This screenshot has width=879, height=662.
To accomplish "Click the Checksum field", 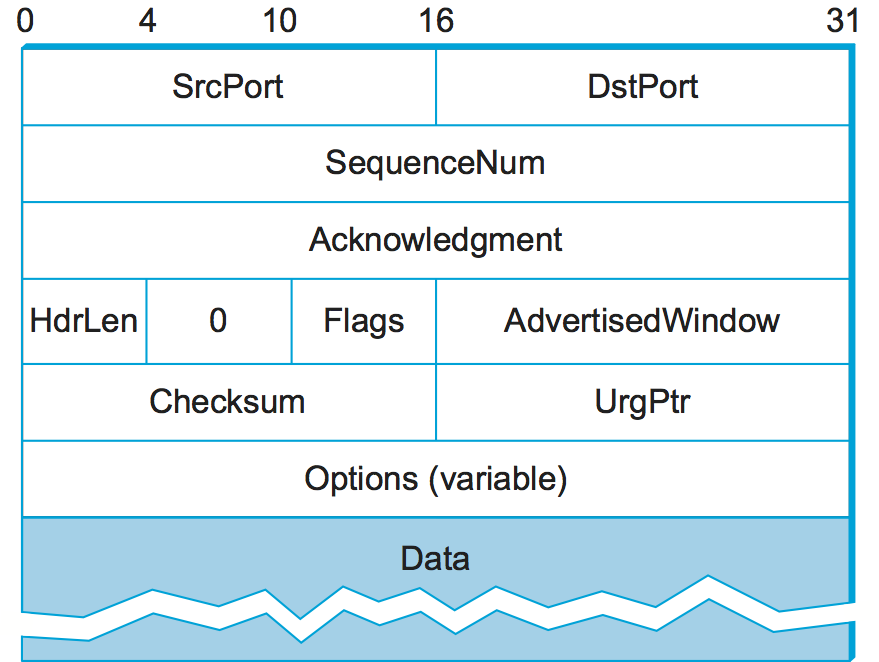I will click(x=228, y=402).
